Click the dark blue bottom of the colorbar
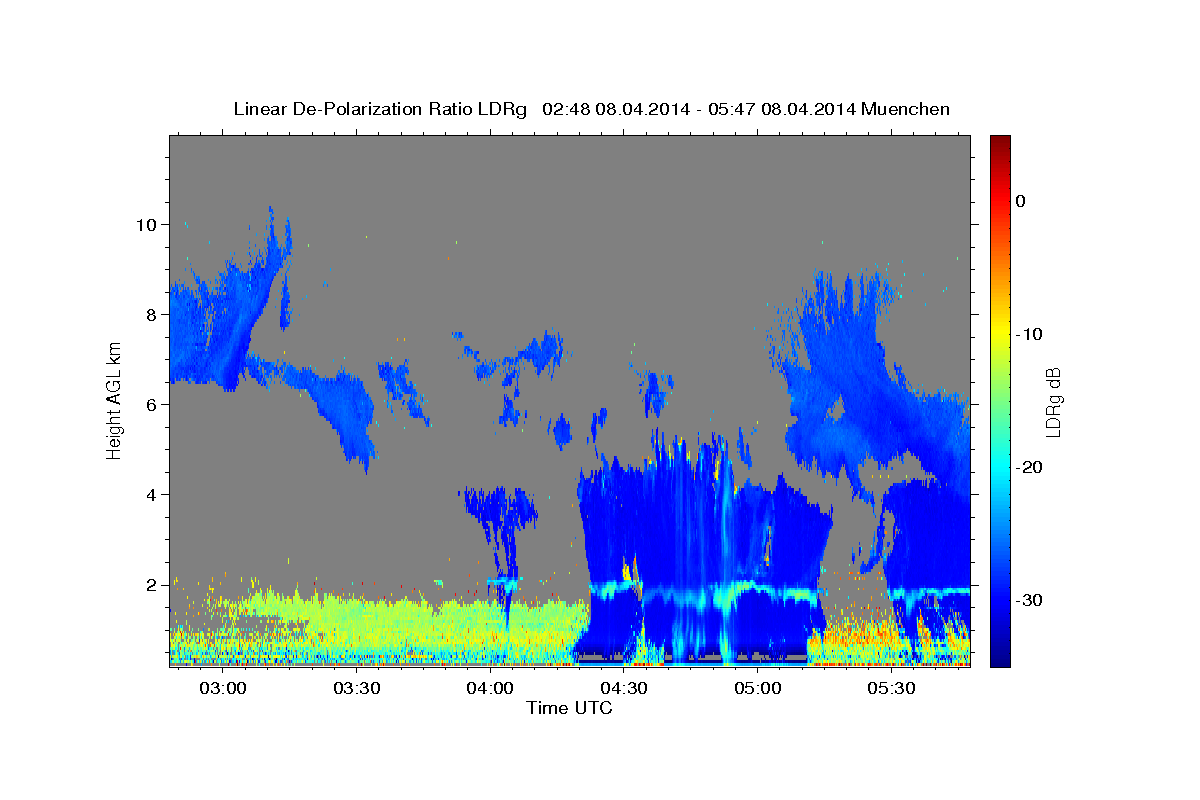The image size is (1200, 800). pos(1000,655)
